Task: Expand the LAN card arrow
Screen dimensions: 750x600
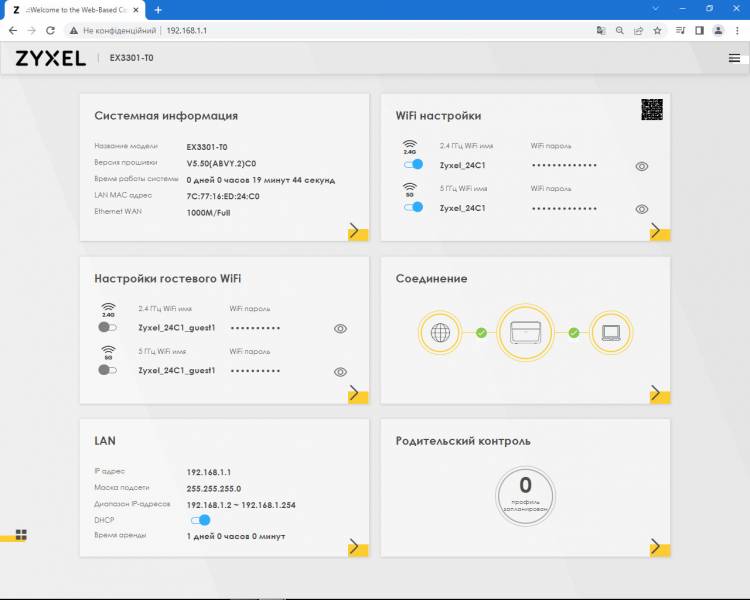Action: (357, 547)
